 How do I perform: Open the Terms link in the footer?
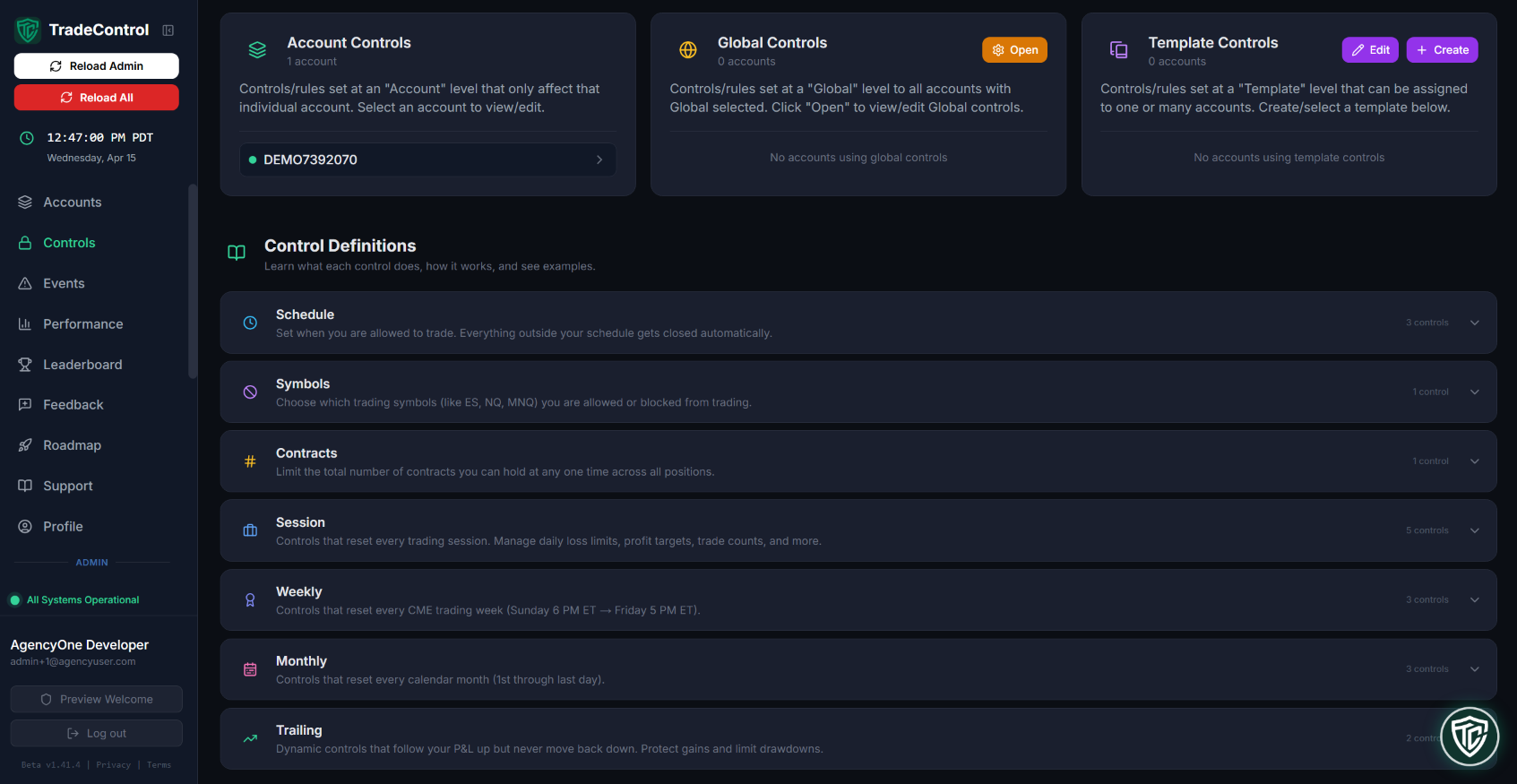tap(159, 765)
